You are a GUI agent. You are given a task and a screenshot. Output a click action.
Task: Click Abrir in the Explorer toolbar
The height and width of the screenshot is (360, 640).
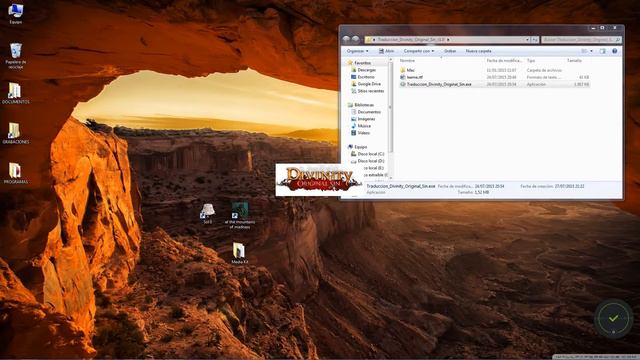pos(386,51)
